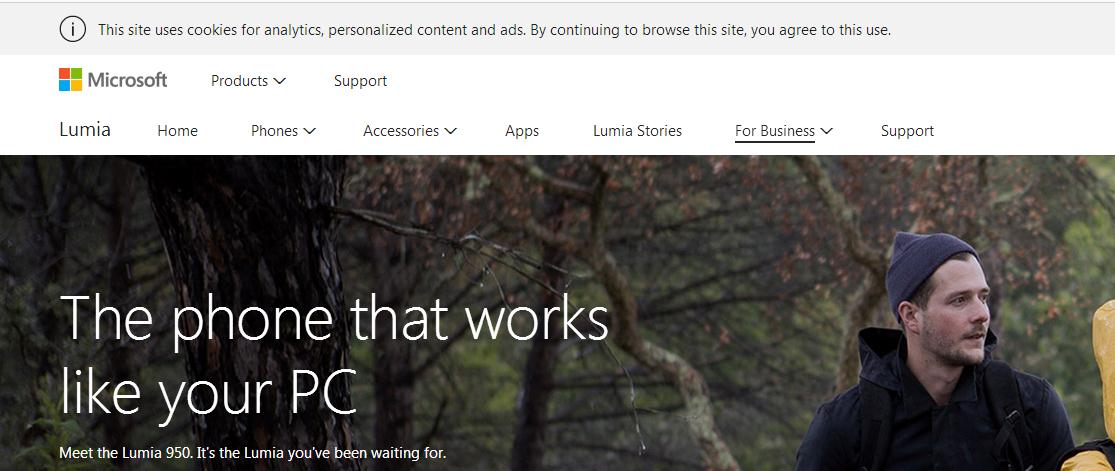This screenshot has height=471, width=1115.
Task: Open the Phones navigation menu
Action: click(283, 131)
